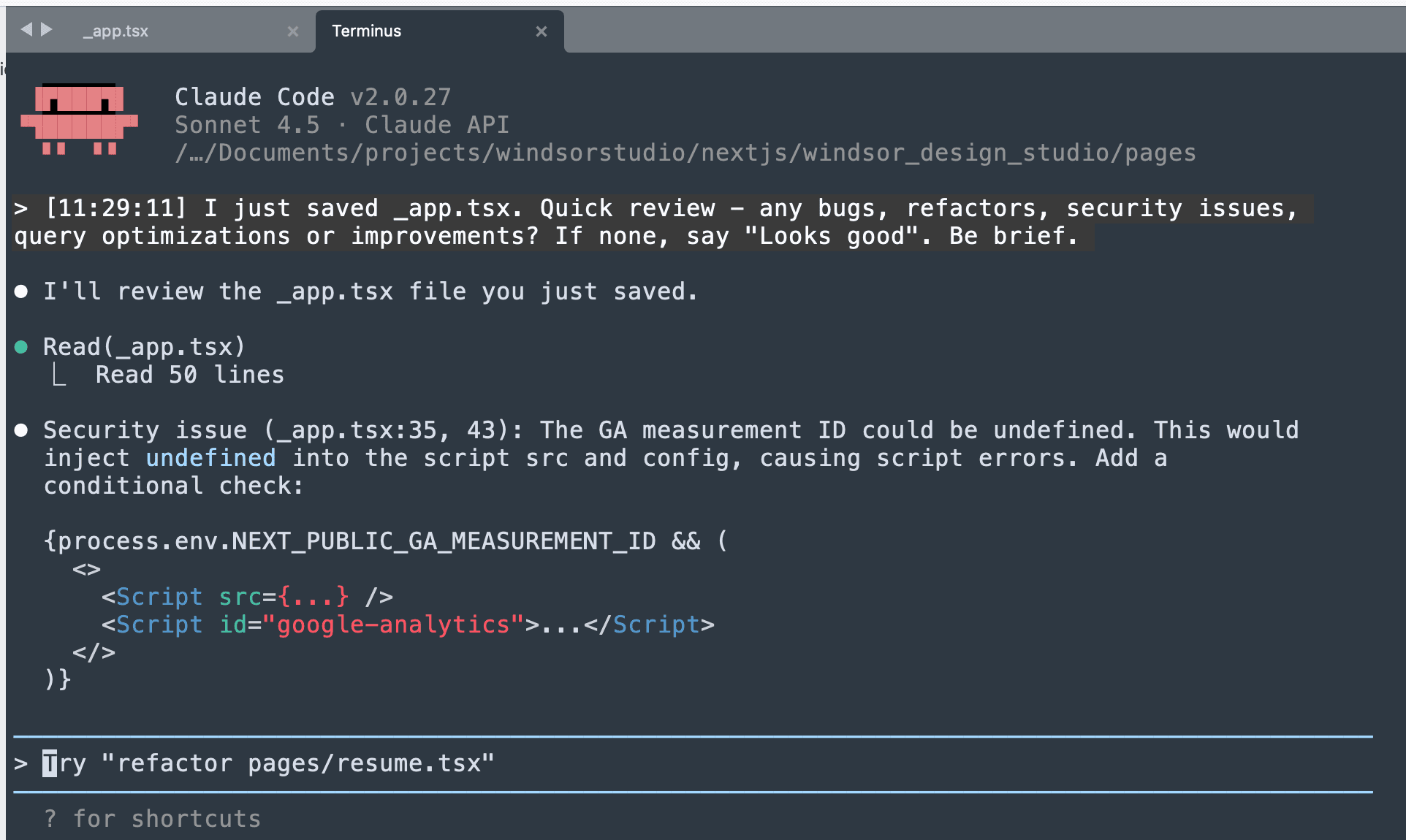Click the Read 50 lines result line

tap(189, 375)
